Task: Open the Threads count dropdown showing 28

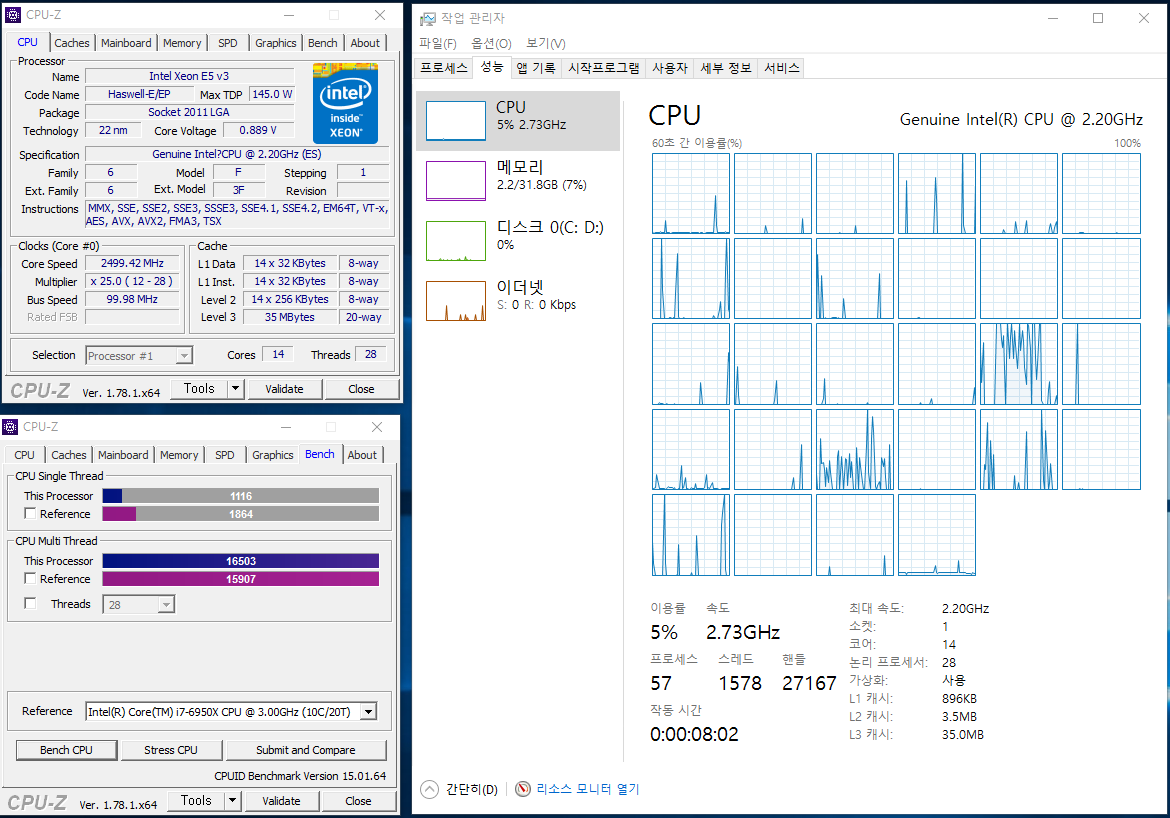Action: (x=166, y=605)
